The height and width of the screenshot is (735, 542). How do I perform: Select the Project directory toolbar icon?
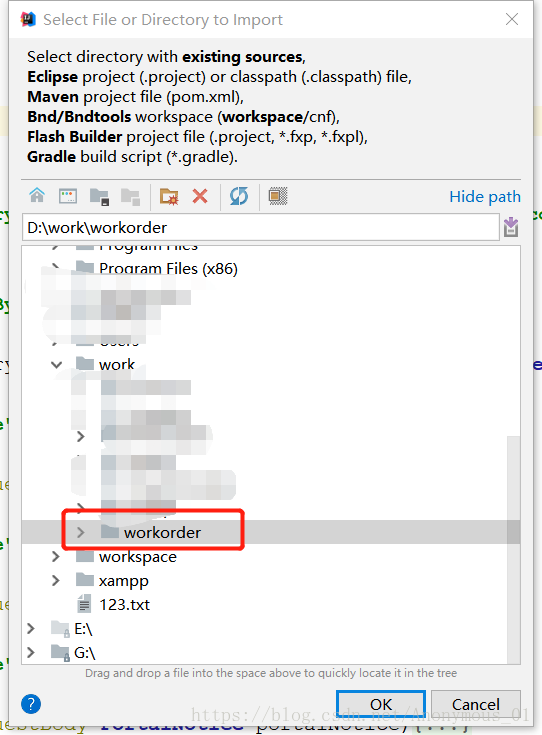99,197
